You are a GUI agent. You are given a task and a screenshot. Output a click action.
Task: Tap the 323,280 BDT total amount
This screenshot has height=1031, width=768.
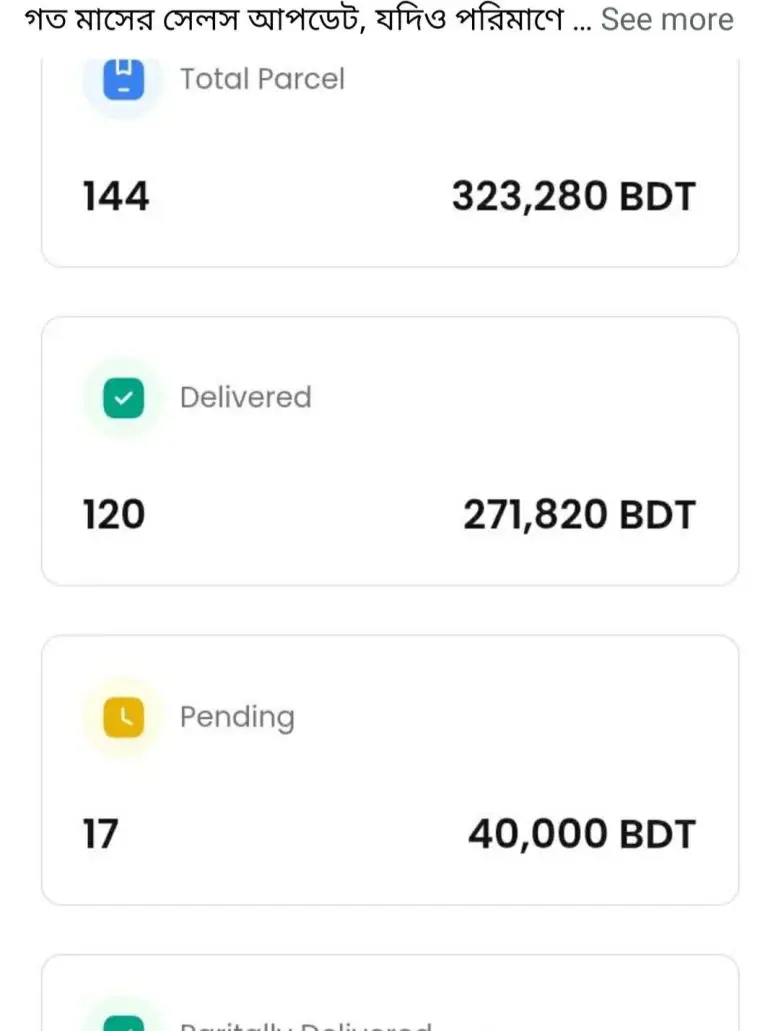(573, 196)
